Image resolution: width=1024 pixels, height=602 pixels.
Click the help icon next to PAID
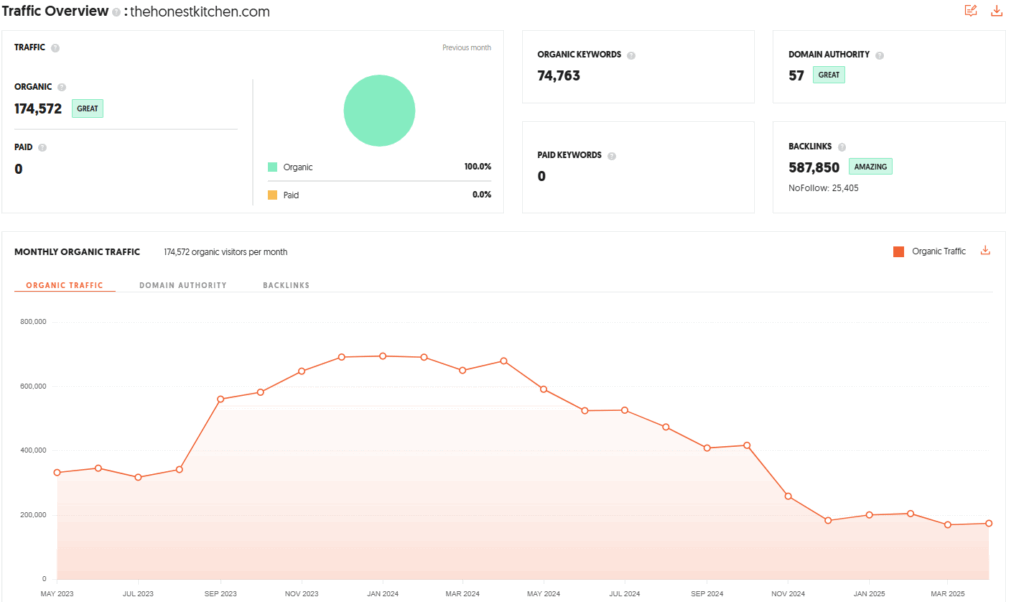(42, 148)
